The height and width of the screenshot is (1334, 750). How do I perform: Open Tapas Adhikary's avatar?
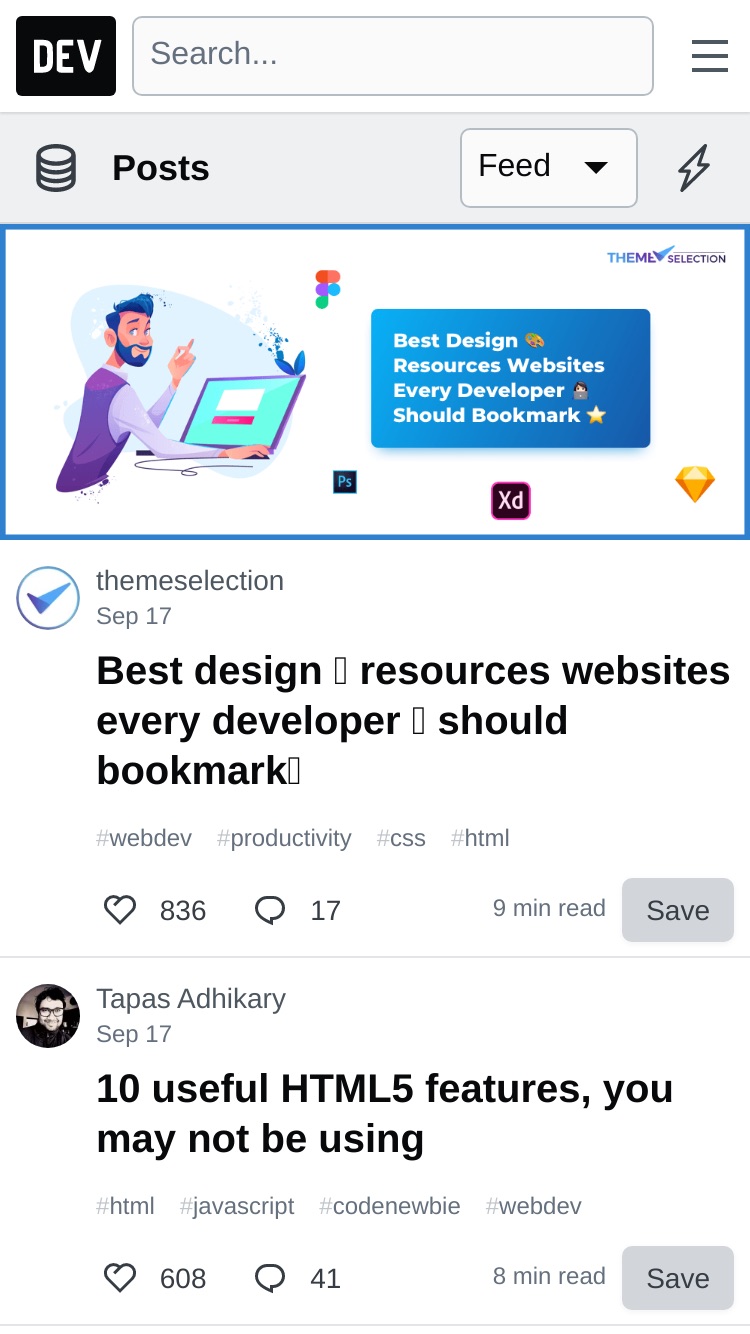pos(48,1016)
